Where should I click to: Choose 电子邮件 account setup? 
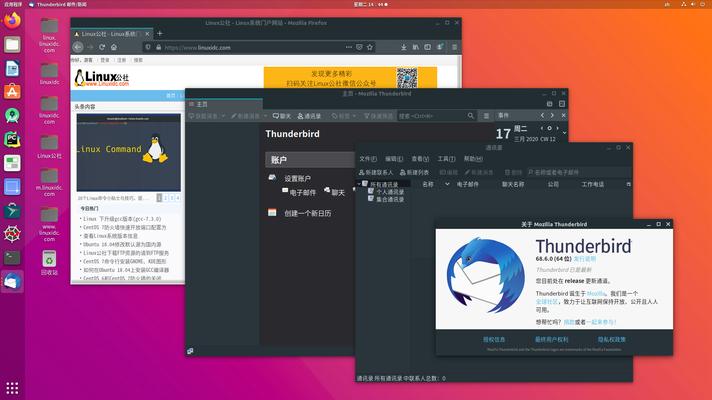point(299,193)
